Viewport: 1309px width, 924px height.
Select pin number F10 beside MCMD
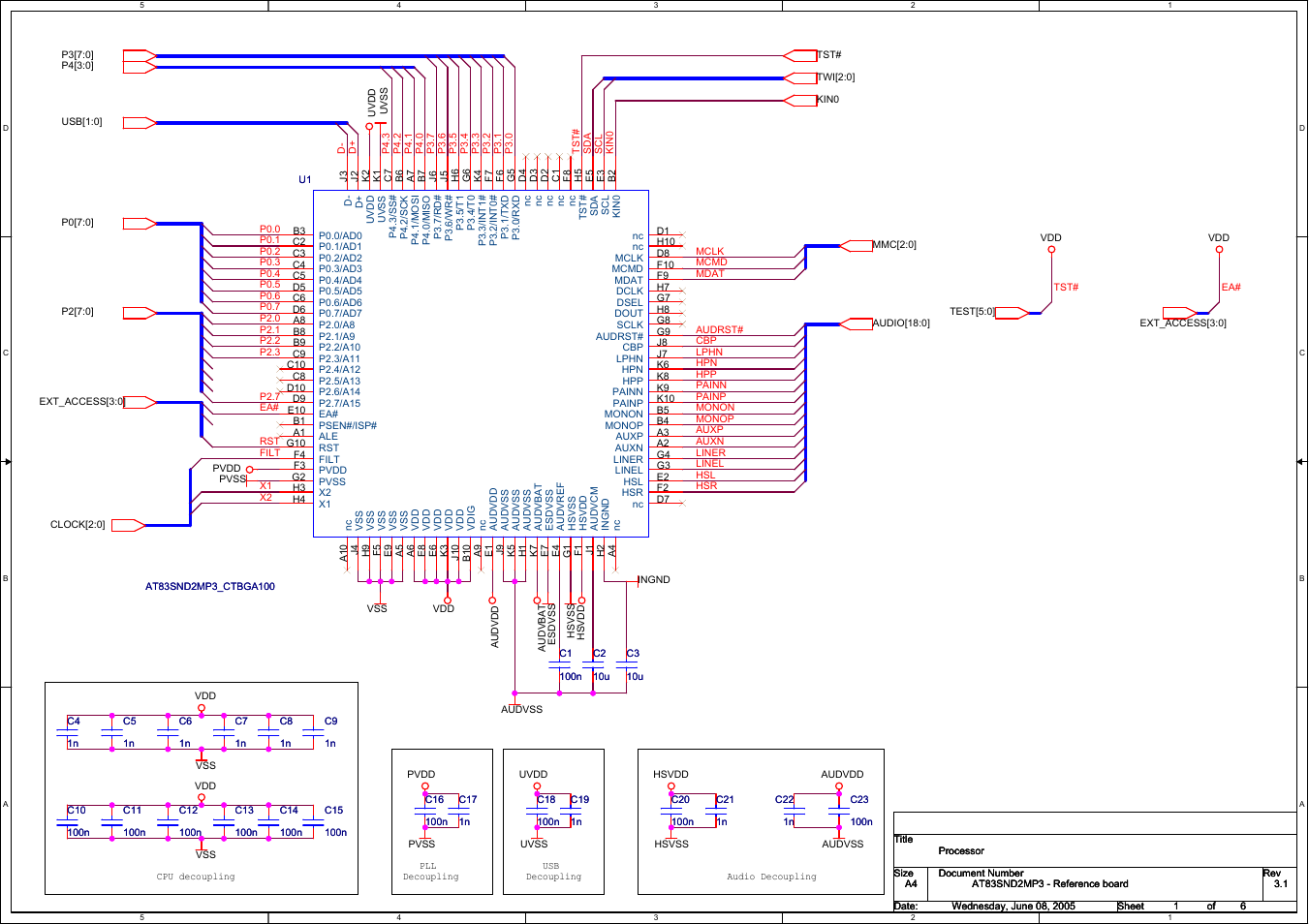[666, 264]
